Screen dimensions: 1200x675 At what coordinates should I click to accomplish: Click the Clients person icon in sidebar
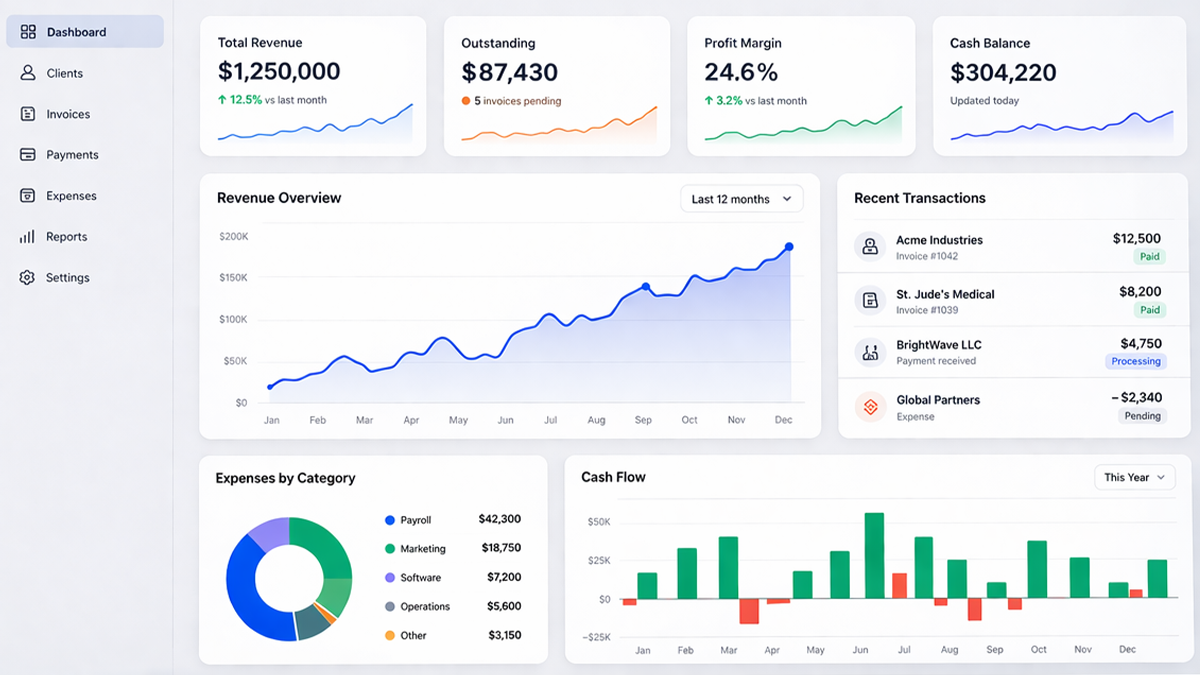pyautogui.click(x=28, y=72)
